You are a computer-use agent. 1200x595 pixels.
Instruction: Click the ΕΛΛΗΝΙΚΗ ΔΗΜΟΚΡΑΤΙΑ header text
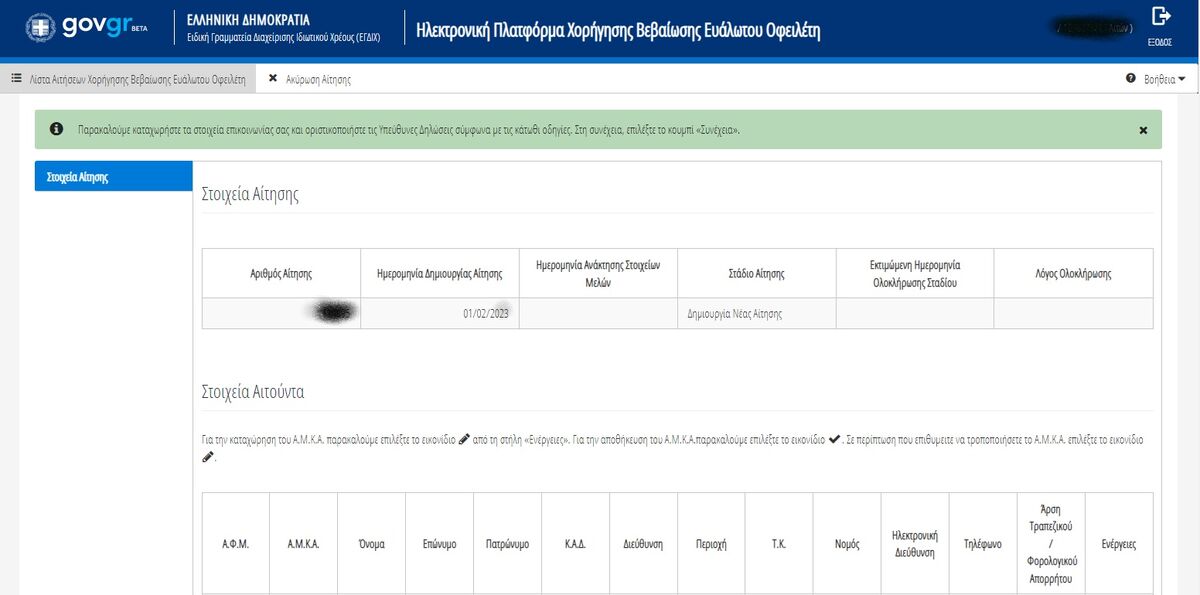tap(248, 20)
